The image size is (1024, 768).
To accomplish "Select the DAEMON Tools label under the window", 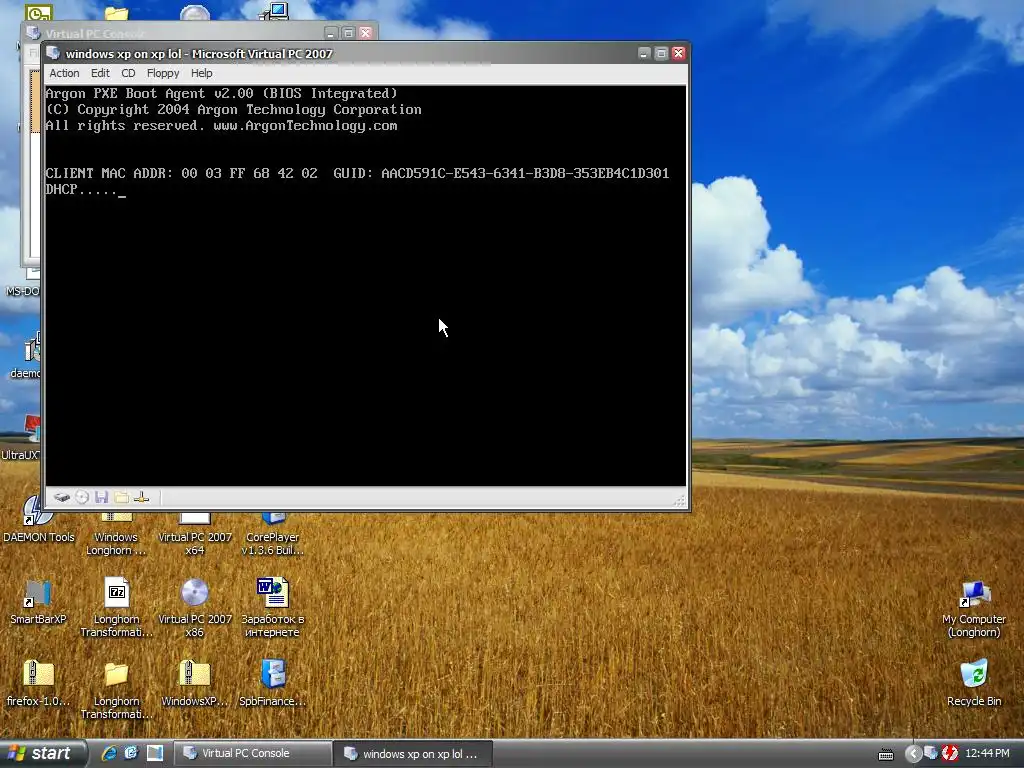I will click(x=39, y=537).
